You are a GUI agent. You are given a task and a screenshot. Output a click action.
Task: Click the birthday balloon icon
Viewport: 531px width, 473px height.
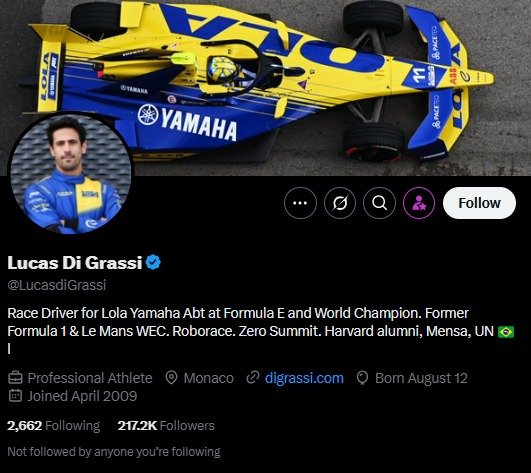click(362, 378)
